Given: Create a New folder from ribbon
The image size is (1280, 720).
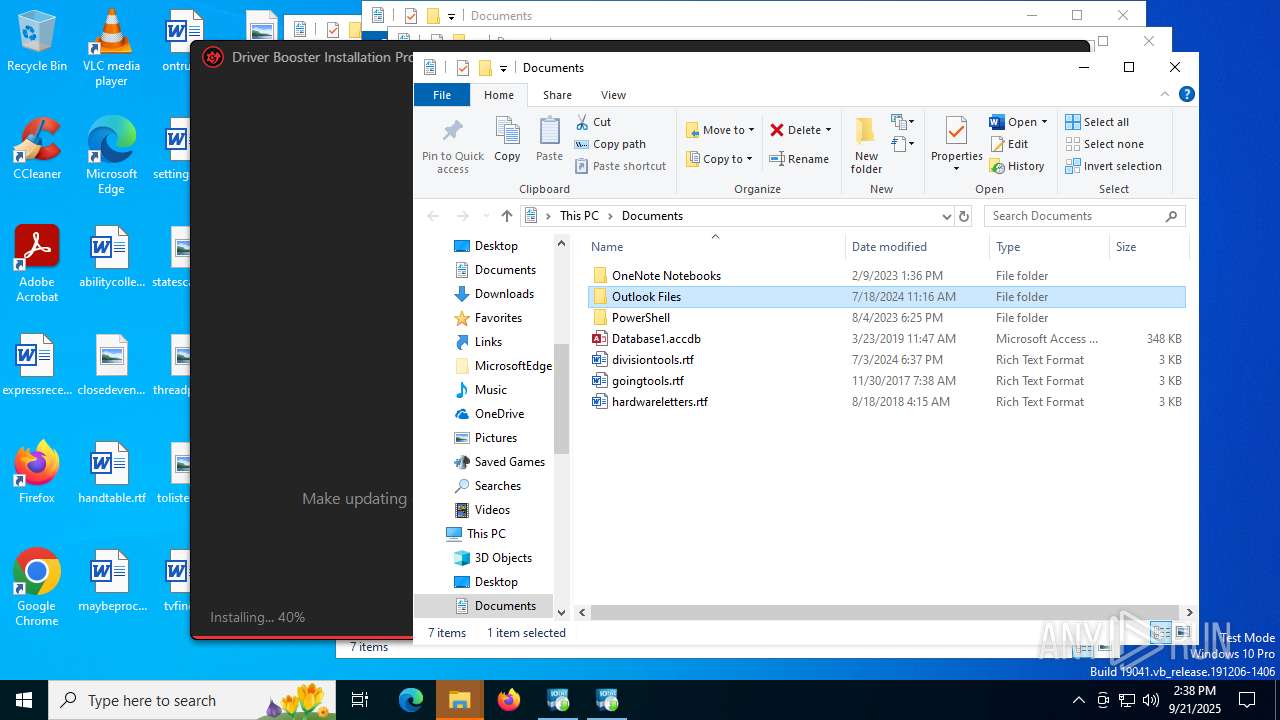Looking at the screenshot, I should [x=866, y=145].
